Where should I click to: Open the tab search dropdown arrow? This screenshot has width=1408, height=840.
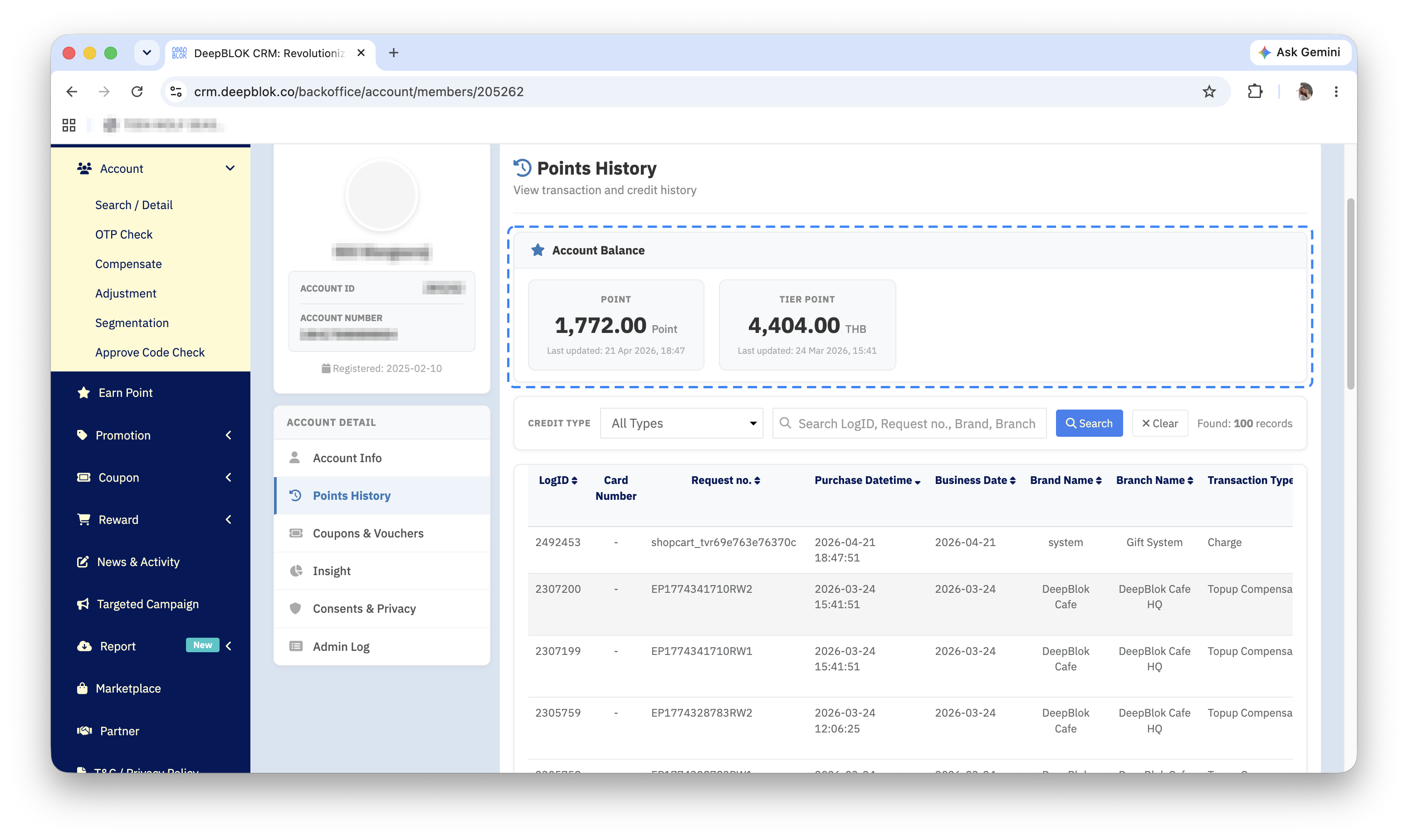click(x=147, y=53)
